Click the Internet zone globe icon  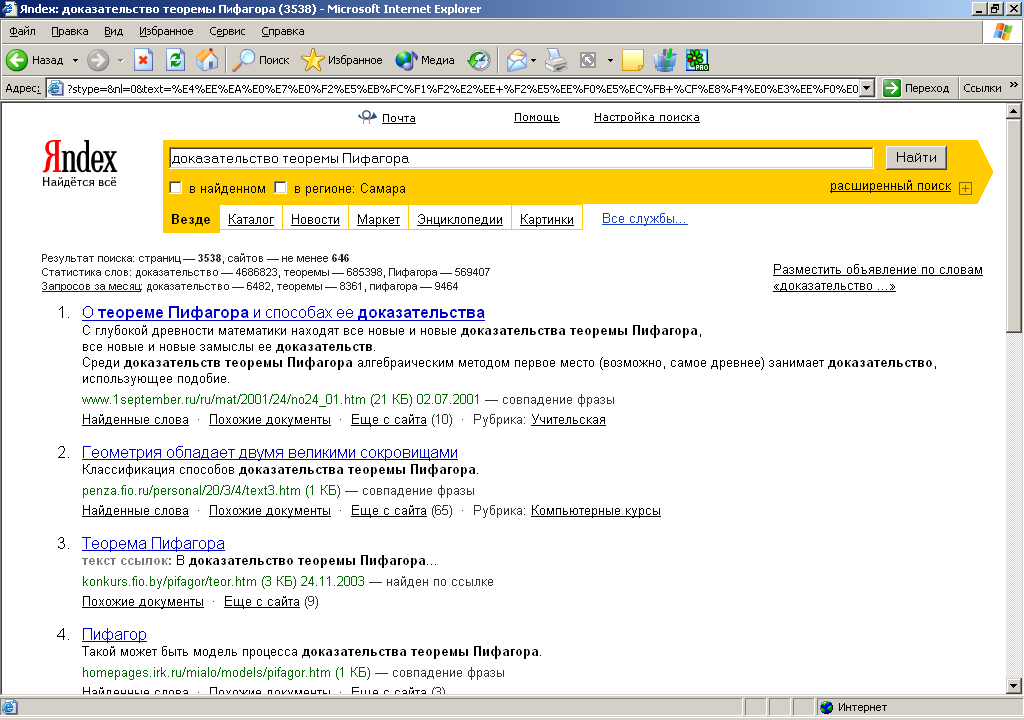(x=827, y=707)
